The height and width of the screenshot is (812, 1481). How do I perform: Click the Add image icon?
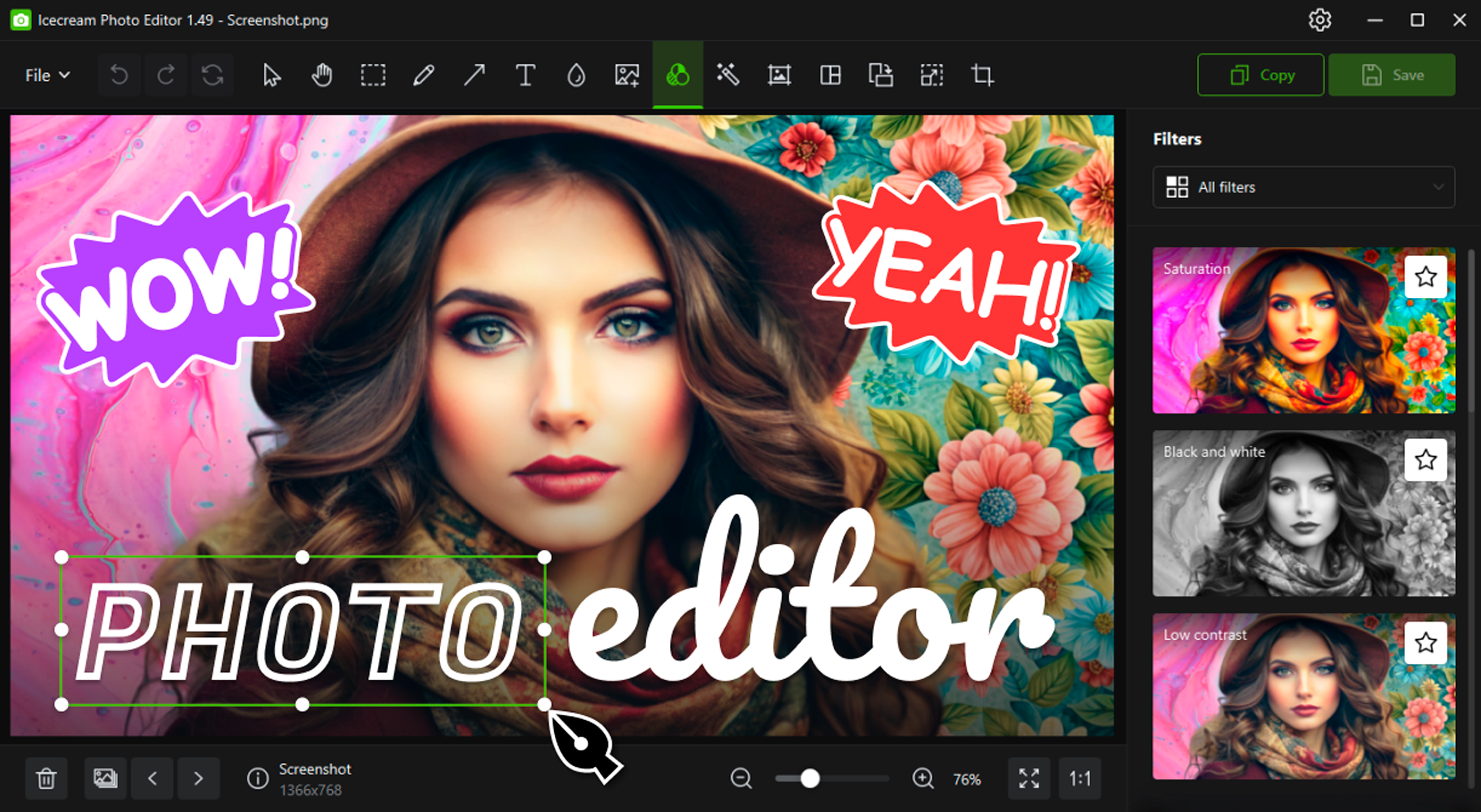[627, 75]
